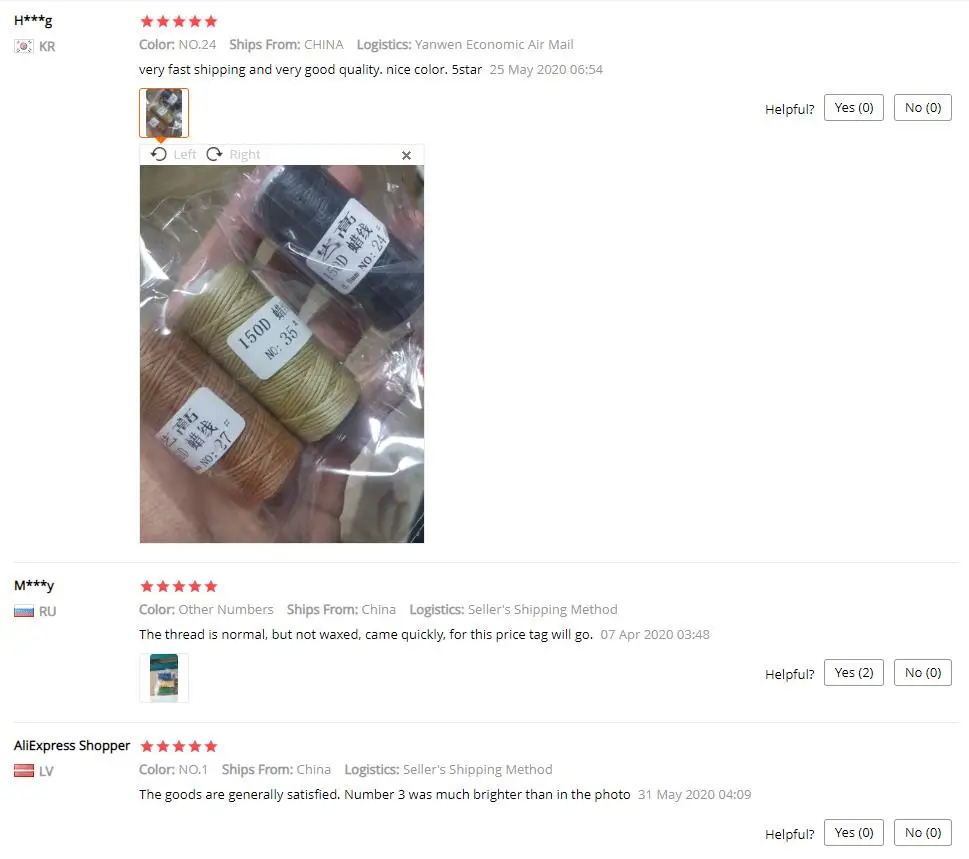
Task: Open M***y's review photo thumbnail
Action: pyautogui.click(x=164, y=678)
